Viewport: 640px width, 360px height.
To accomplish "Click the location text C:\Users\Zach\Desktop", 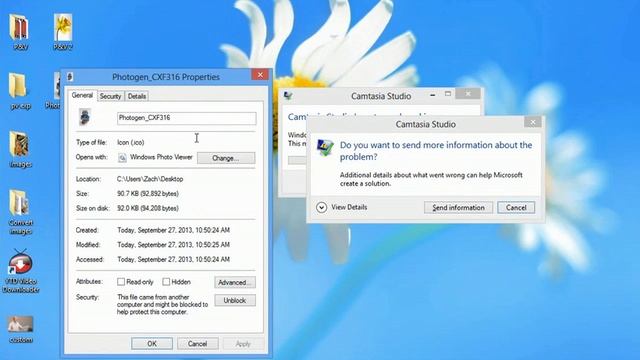I will (150, 179).
